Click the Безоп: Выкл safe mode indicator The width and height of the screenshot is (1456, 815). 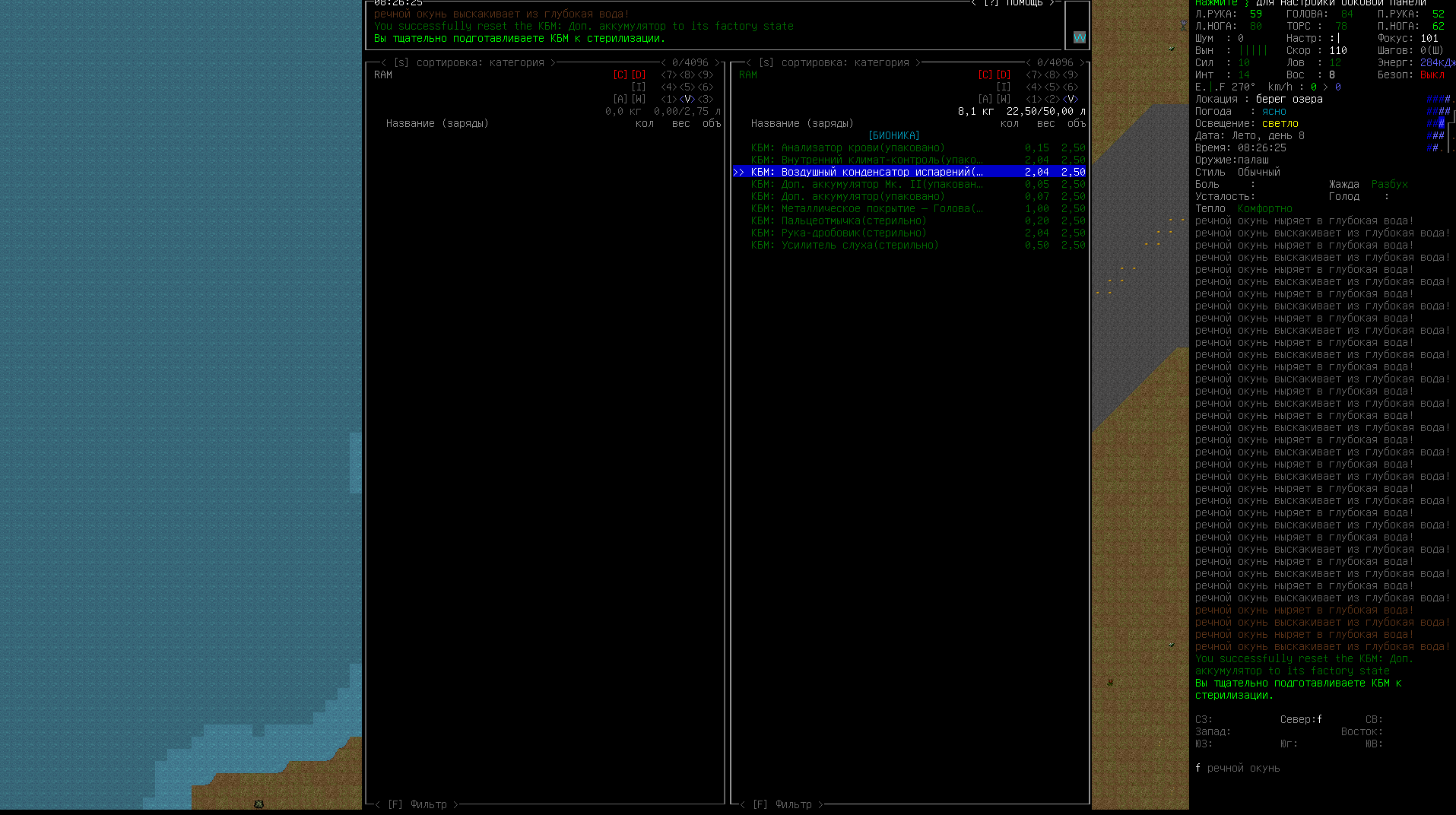pos(1411,75)
